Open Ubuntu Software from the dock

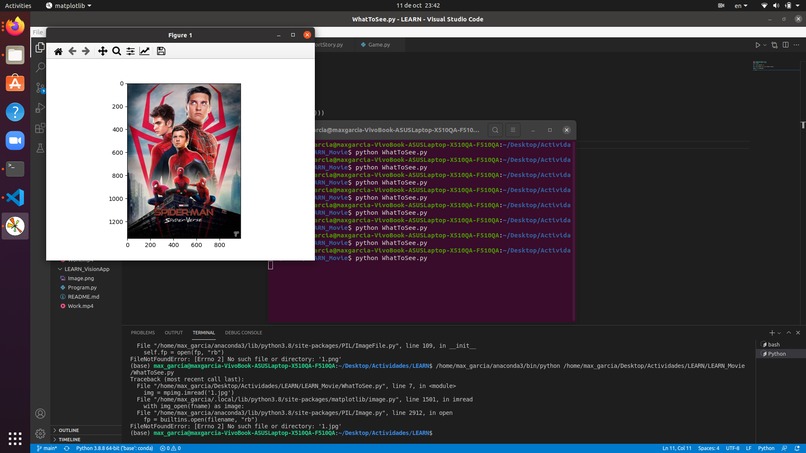click(15, 83)
